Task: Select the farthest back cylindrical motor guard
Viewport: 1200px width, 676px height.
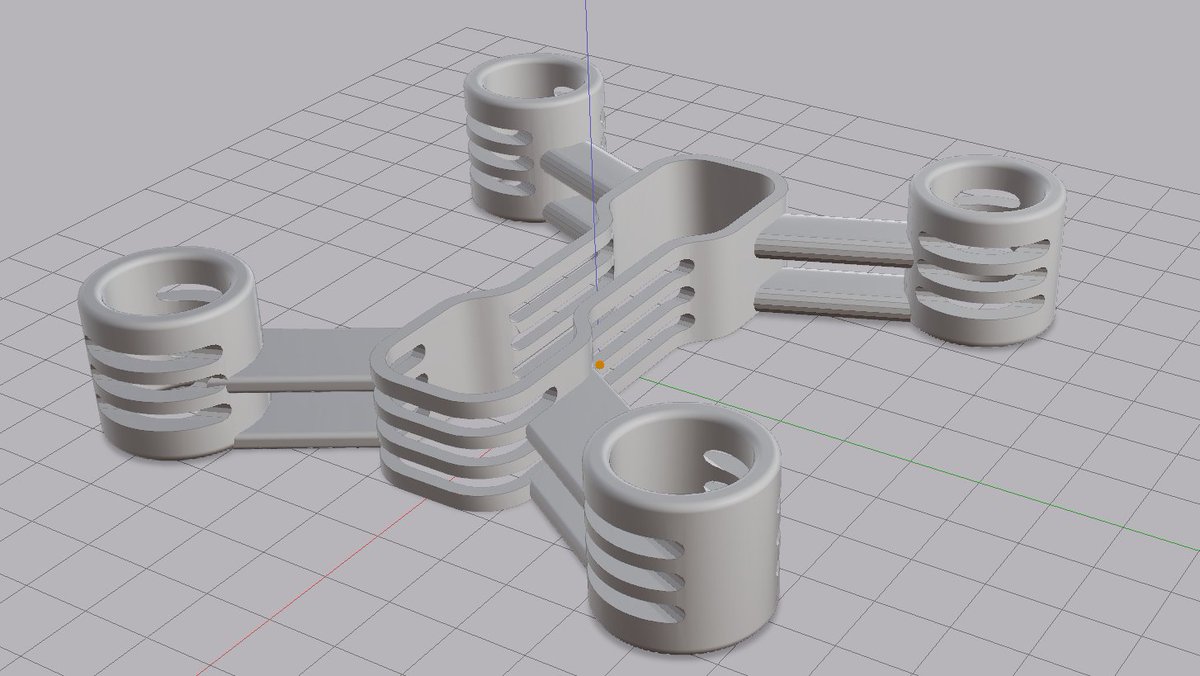Action: [x=534, y=137]
